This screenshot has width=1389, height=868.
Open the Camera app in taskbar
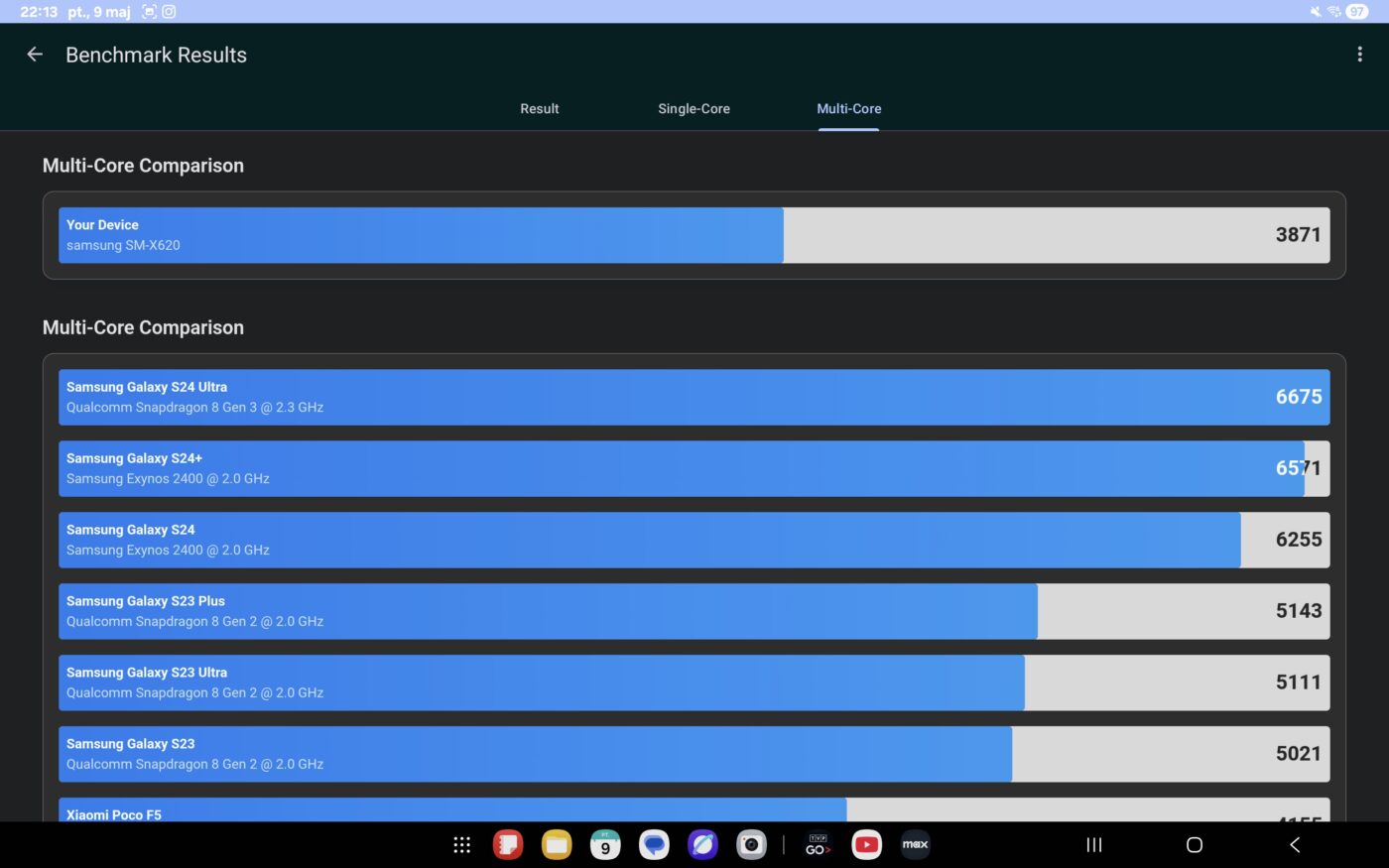click(x=751, y=845)
